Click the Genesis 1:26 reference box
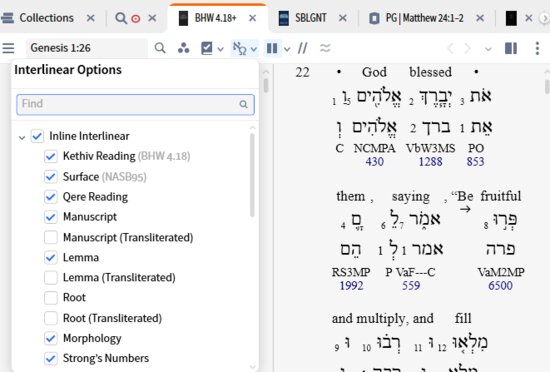 click(86, 48)
